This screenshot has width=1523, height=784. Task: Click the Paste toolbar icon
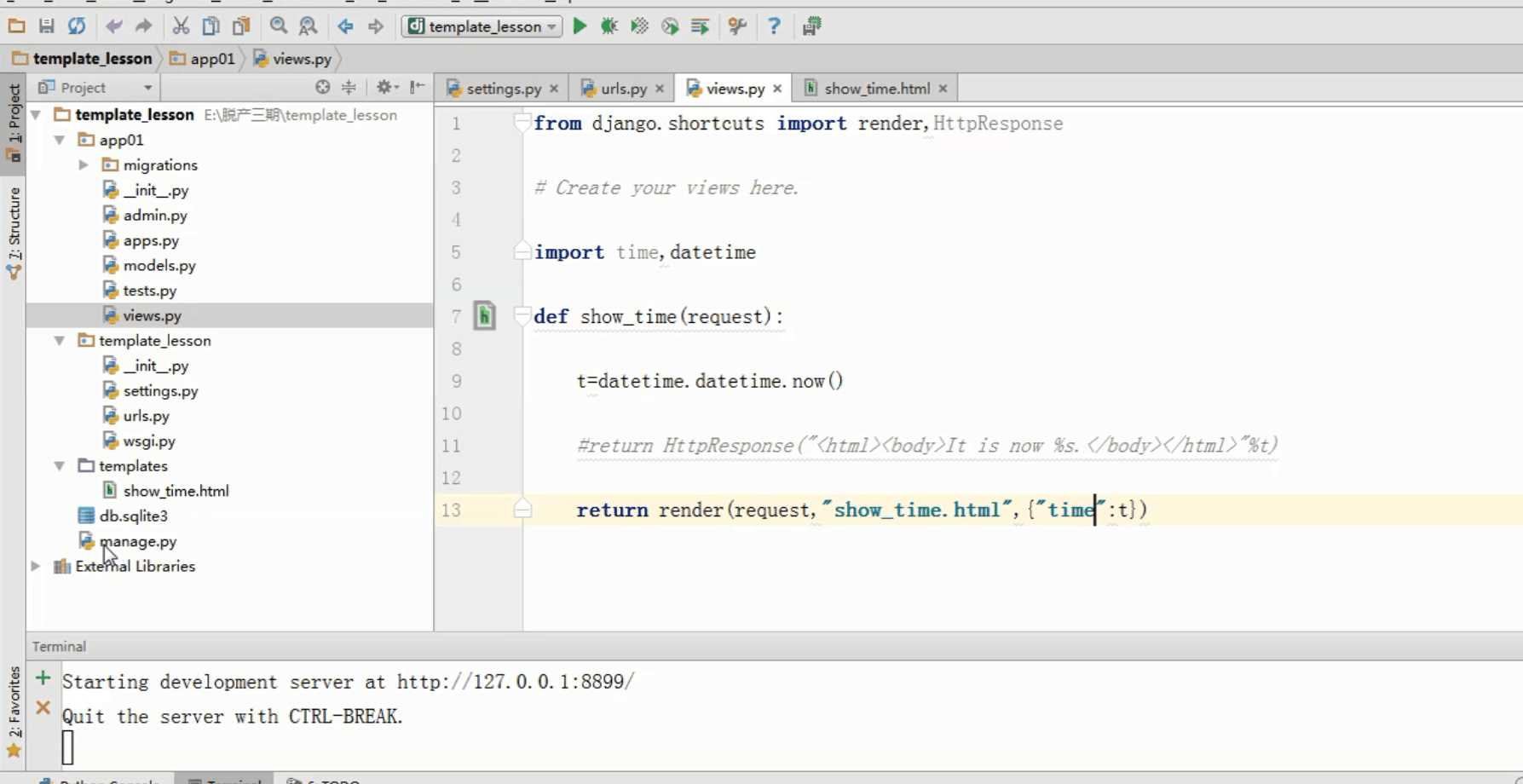[241, 26]
